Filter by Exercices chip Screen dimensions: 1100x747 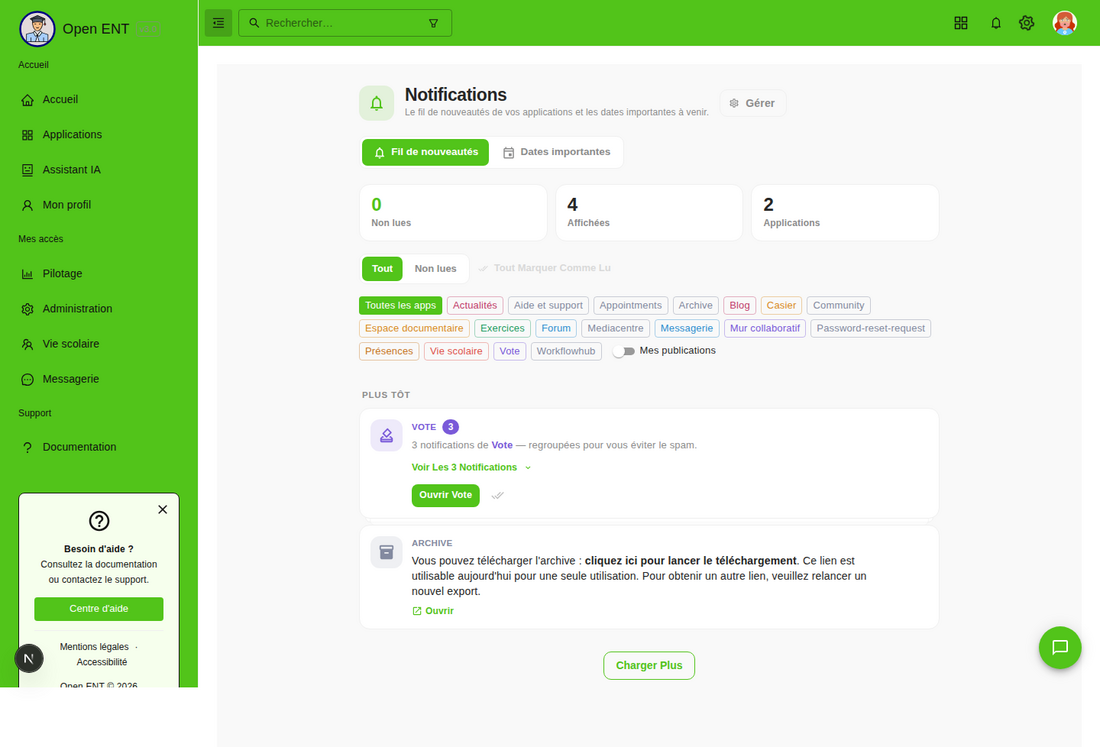point(502,328)
